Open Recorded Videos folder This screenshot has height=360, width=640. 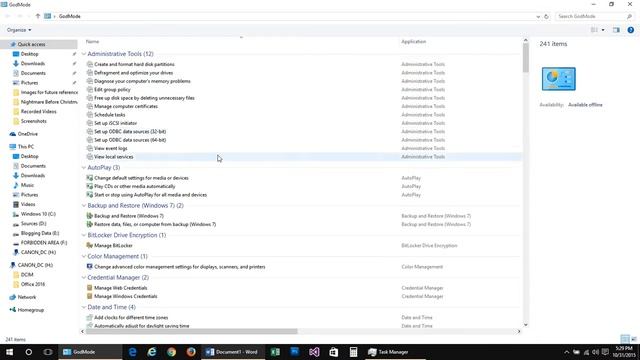tap(39, 111)
